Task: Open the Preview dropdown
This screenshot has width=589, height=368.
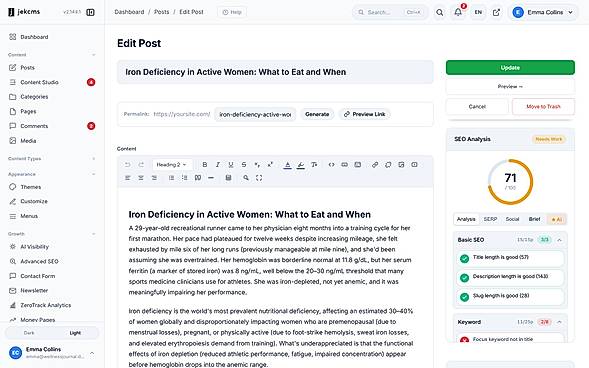Action: pos(510,87)
